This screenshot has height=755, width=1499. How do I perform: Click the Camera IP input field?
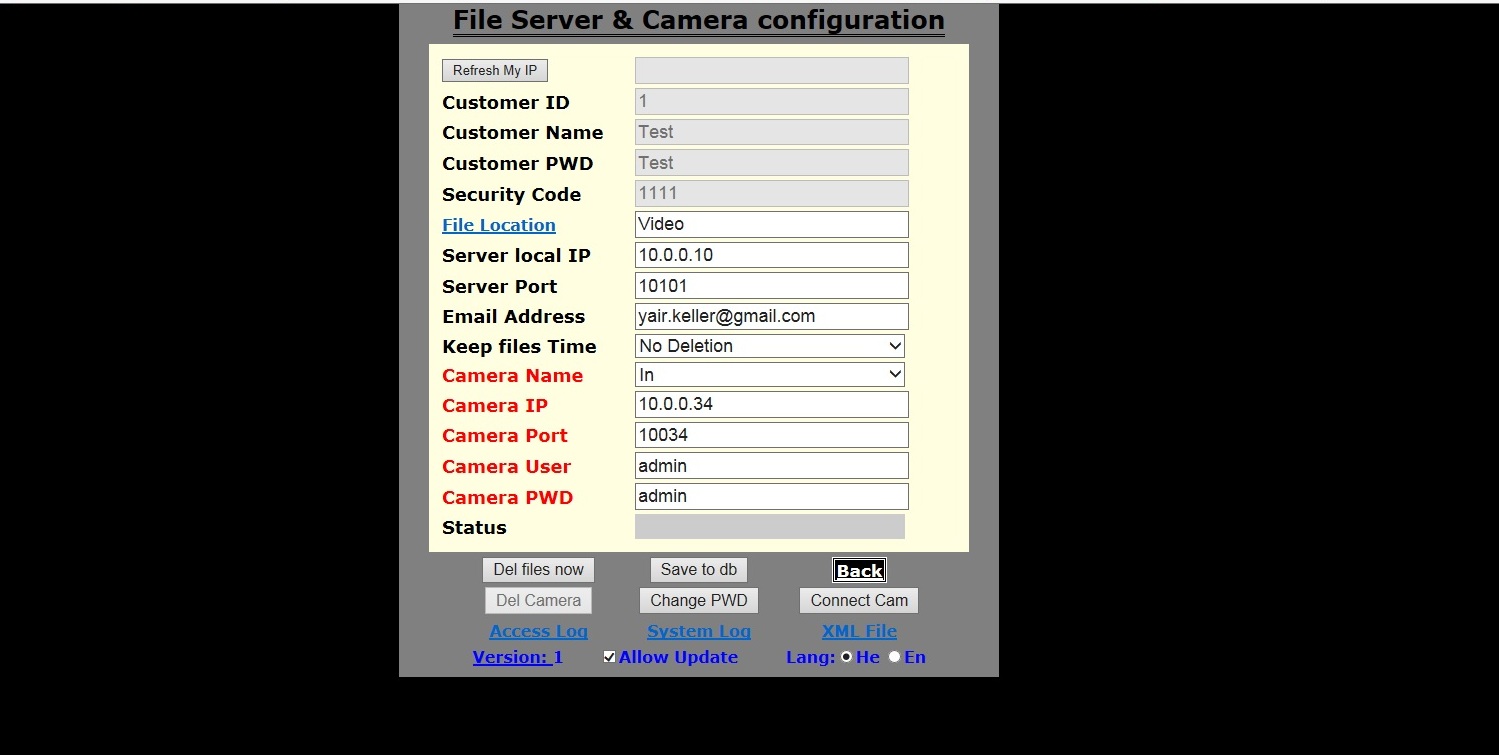coord(772,404)
